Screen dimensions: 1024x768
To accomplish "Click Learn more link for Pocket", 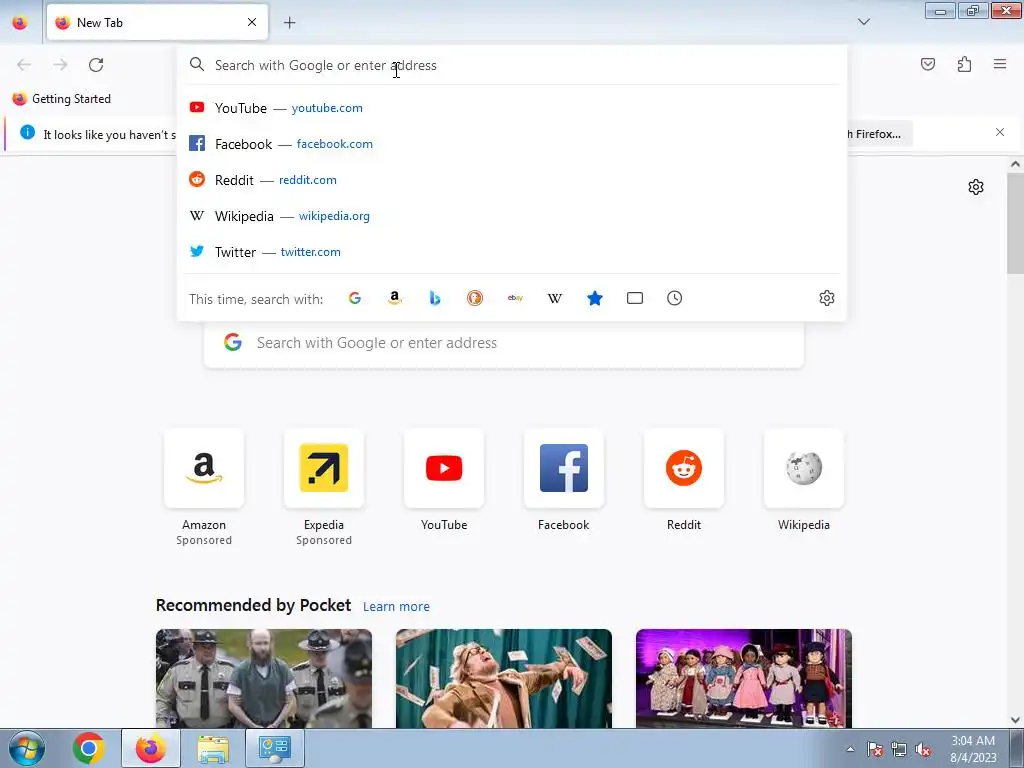I will [396, 607].
